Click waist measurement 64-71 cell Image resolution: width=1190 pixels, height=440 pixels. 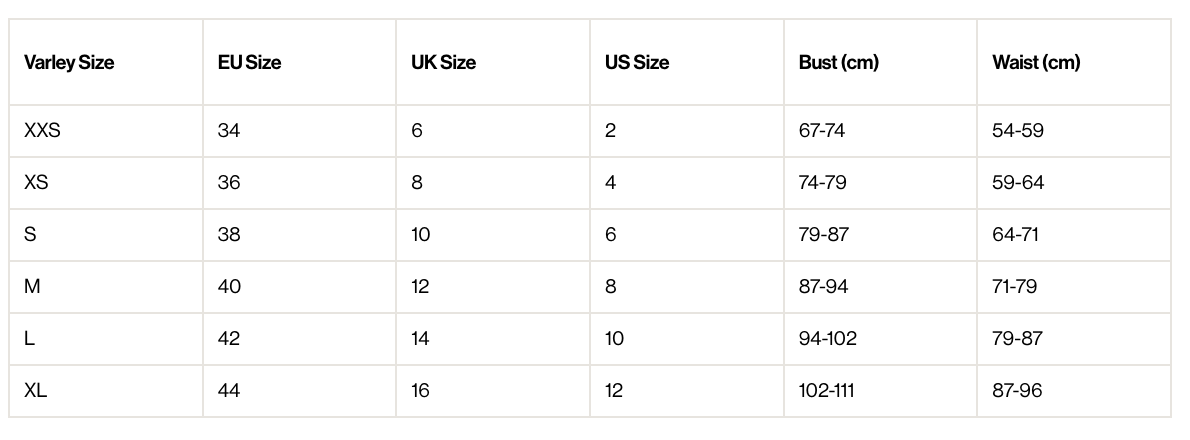tap(1016, 235)
